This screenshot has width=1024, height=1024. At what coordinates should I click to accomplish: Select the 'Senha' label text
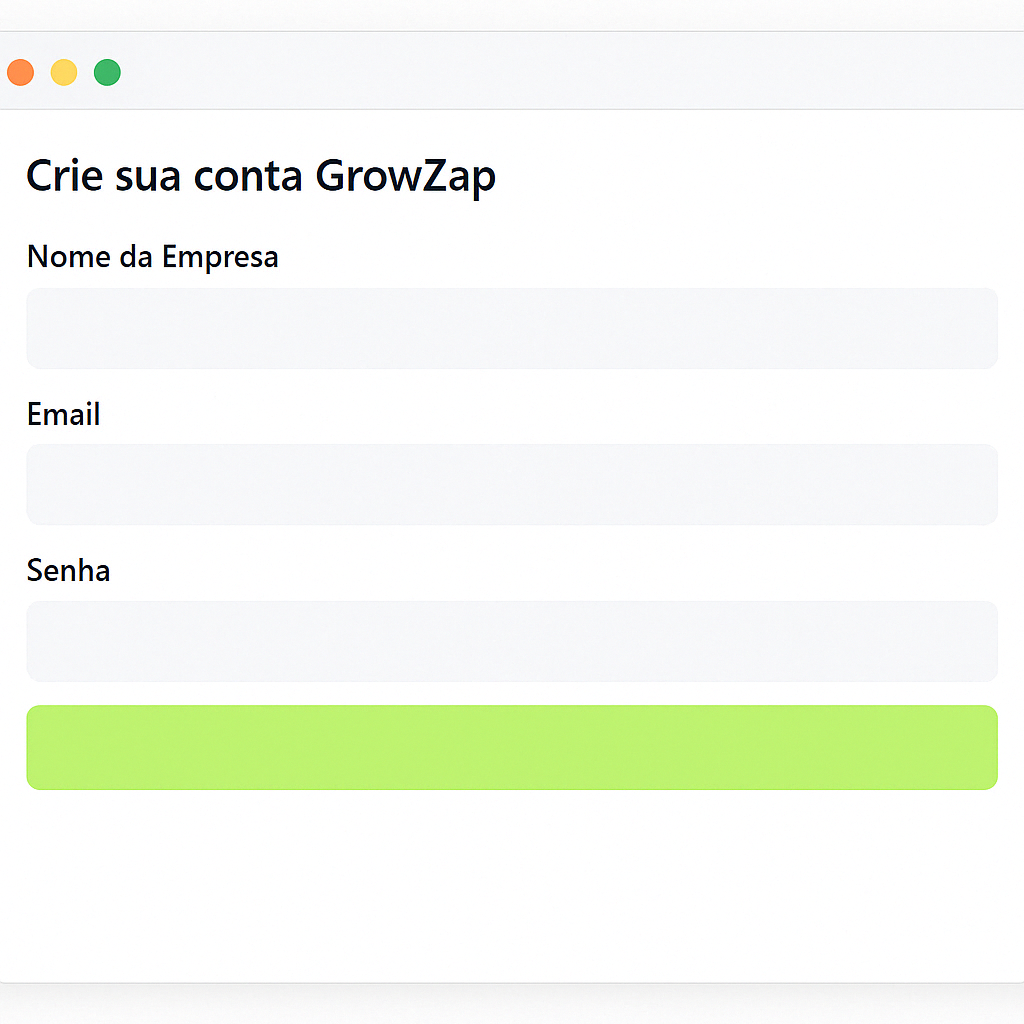click(68, 570)
